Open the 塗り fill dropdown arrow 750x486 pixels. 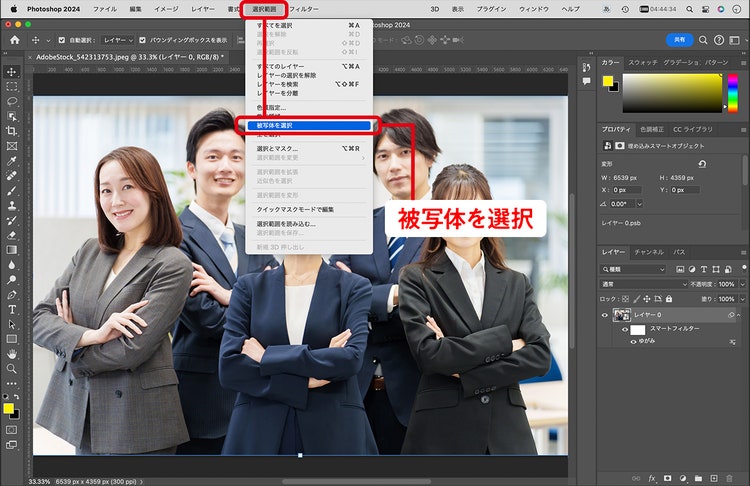742,299
